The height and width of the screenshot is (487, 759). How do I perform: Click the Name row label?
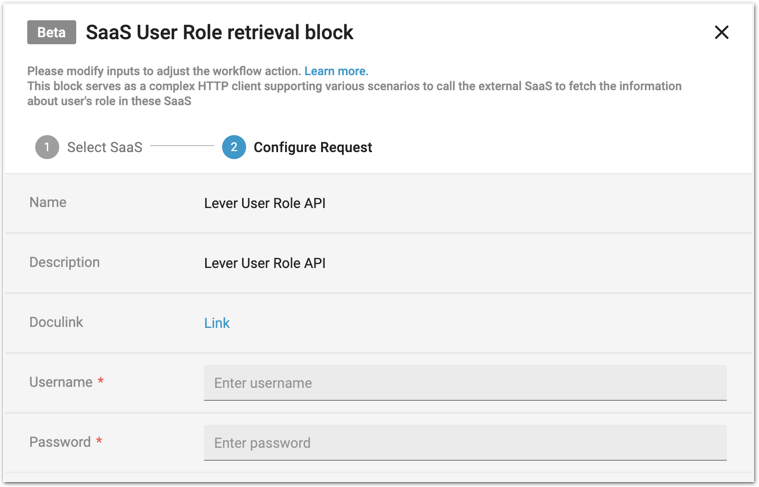[x=48, y=202]
